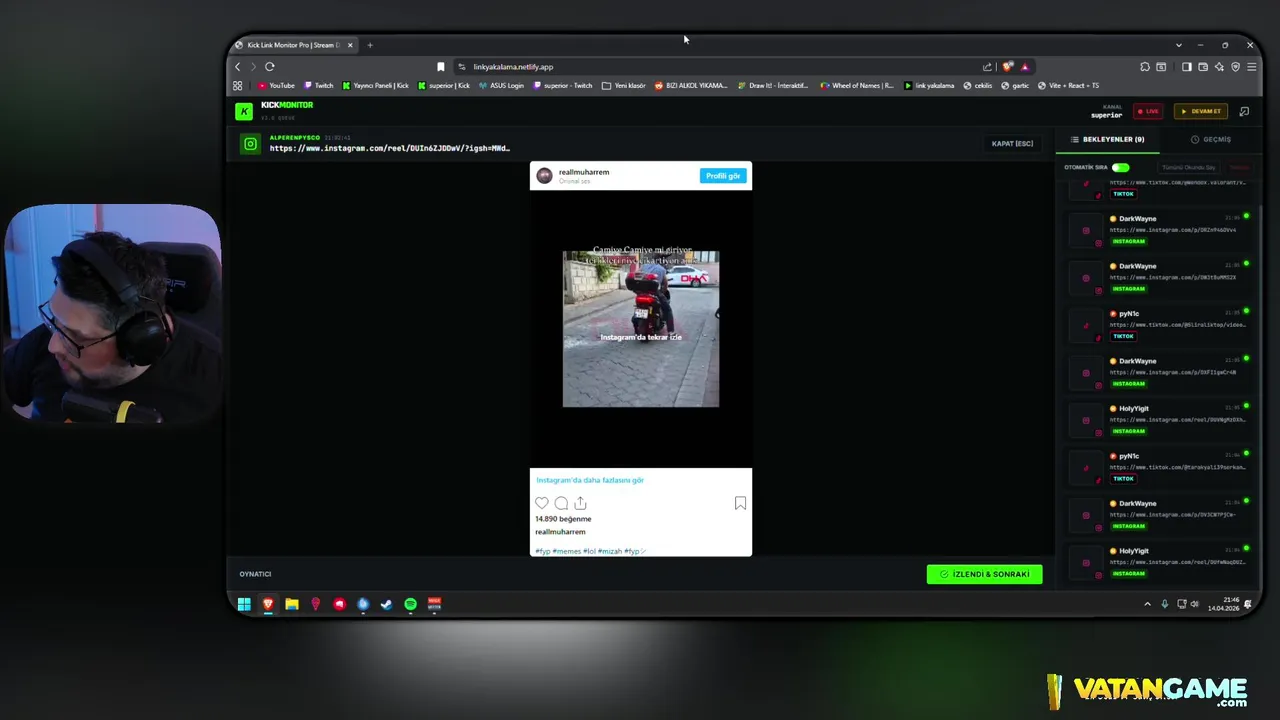Open ASUS Login bookmark
The width and height of the screenshot is (1280, 720).
pyautogui.click(x=502, y=86)
